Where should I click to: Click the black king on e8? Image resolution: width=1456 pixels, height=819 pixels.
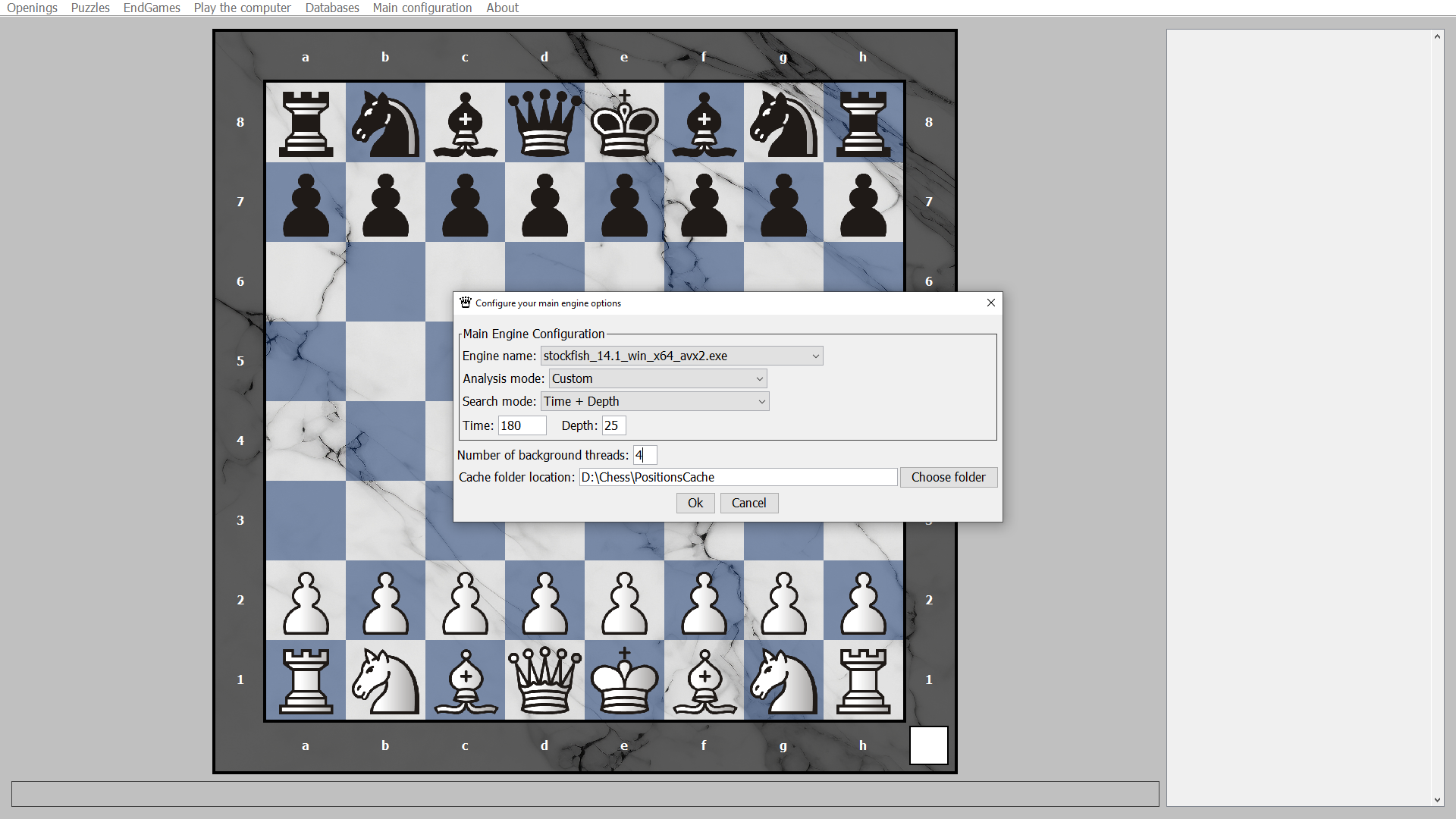click(623, 122)
